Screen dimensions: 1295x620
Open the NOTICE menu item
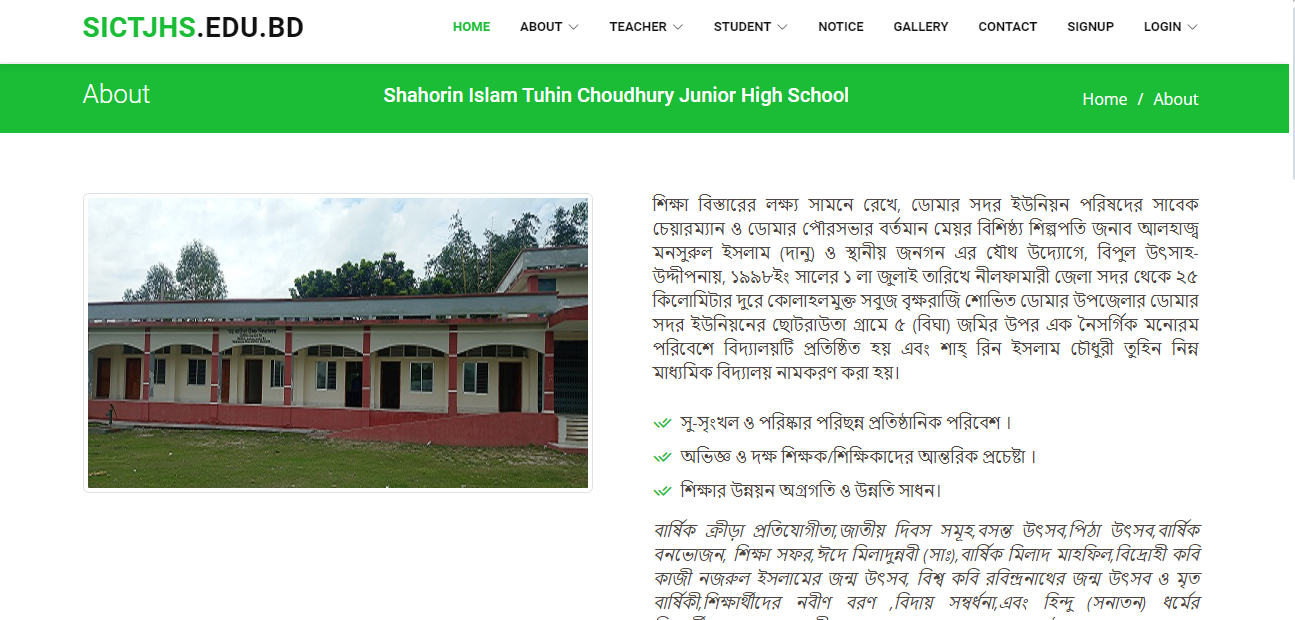[x=841, y=27]
